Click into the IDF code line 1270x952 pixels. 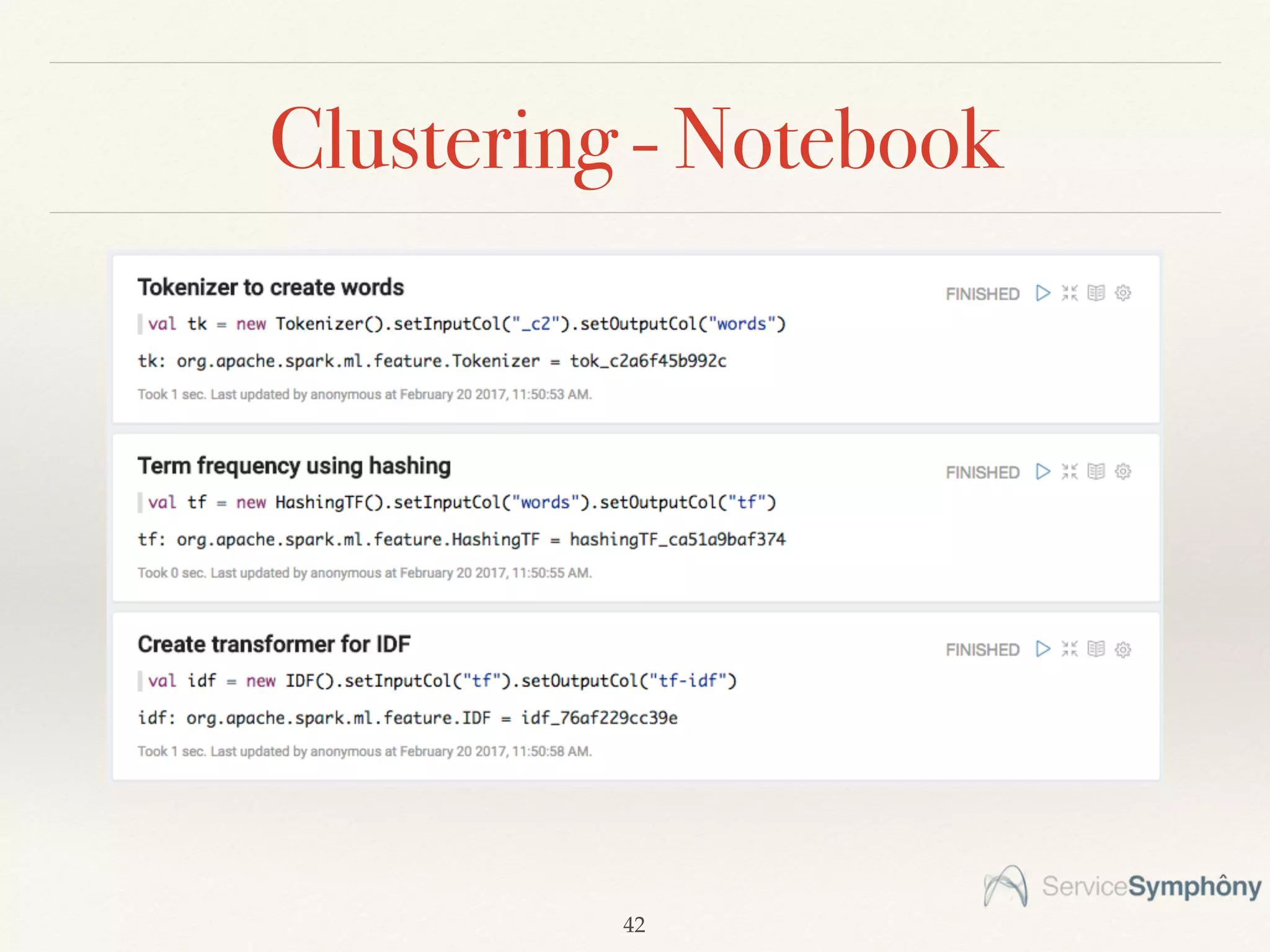click(442, 681)
